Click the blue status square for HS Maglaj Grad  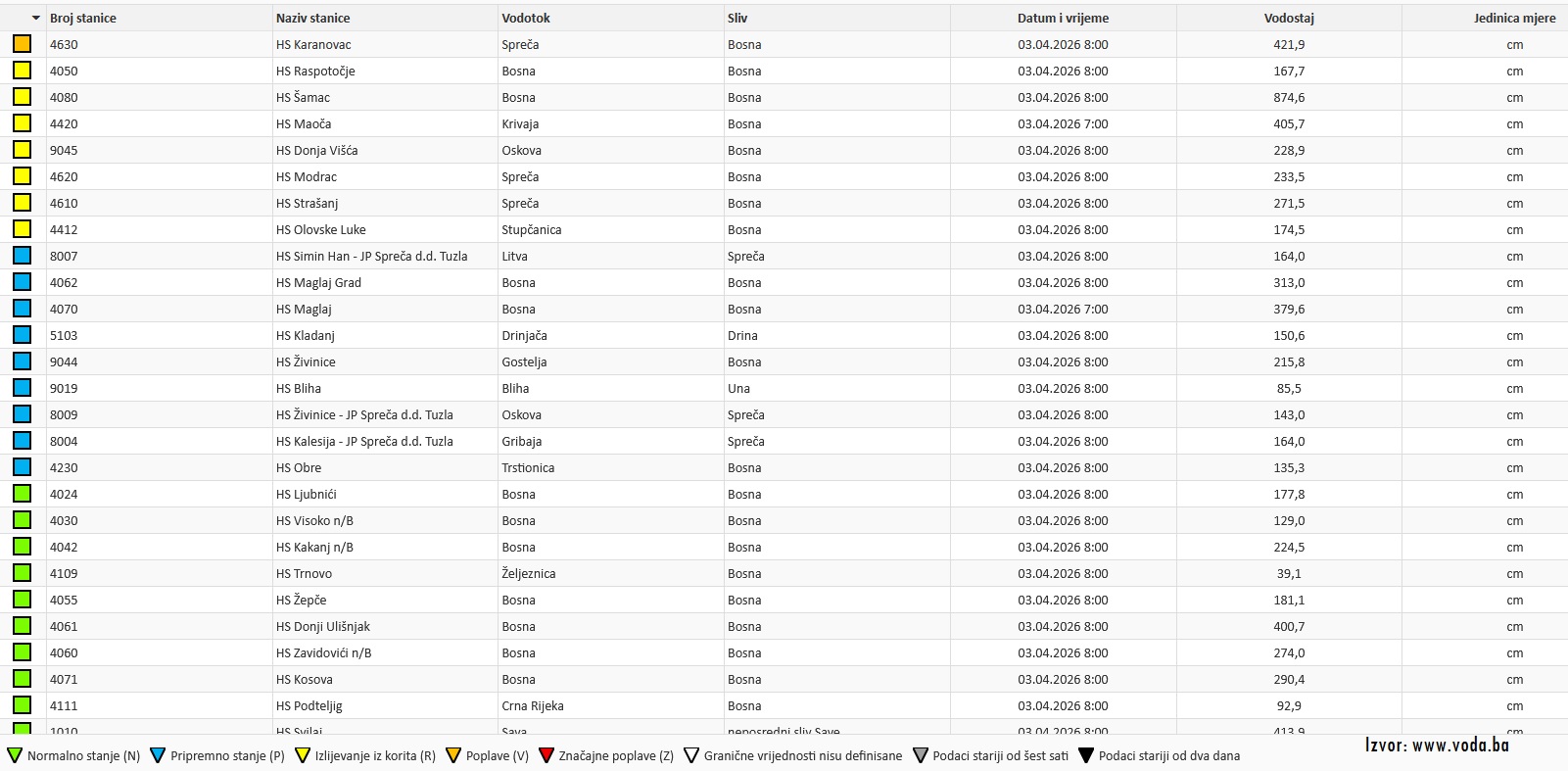[22, 282]
